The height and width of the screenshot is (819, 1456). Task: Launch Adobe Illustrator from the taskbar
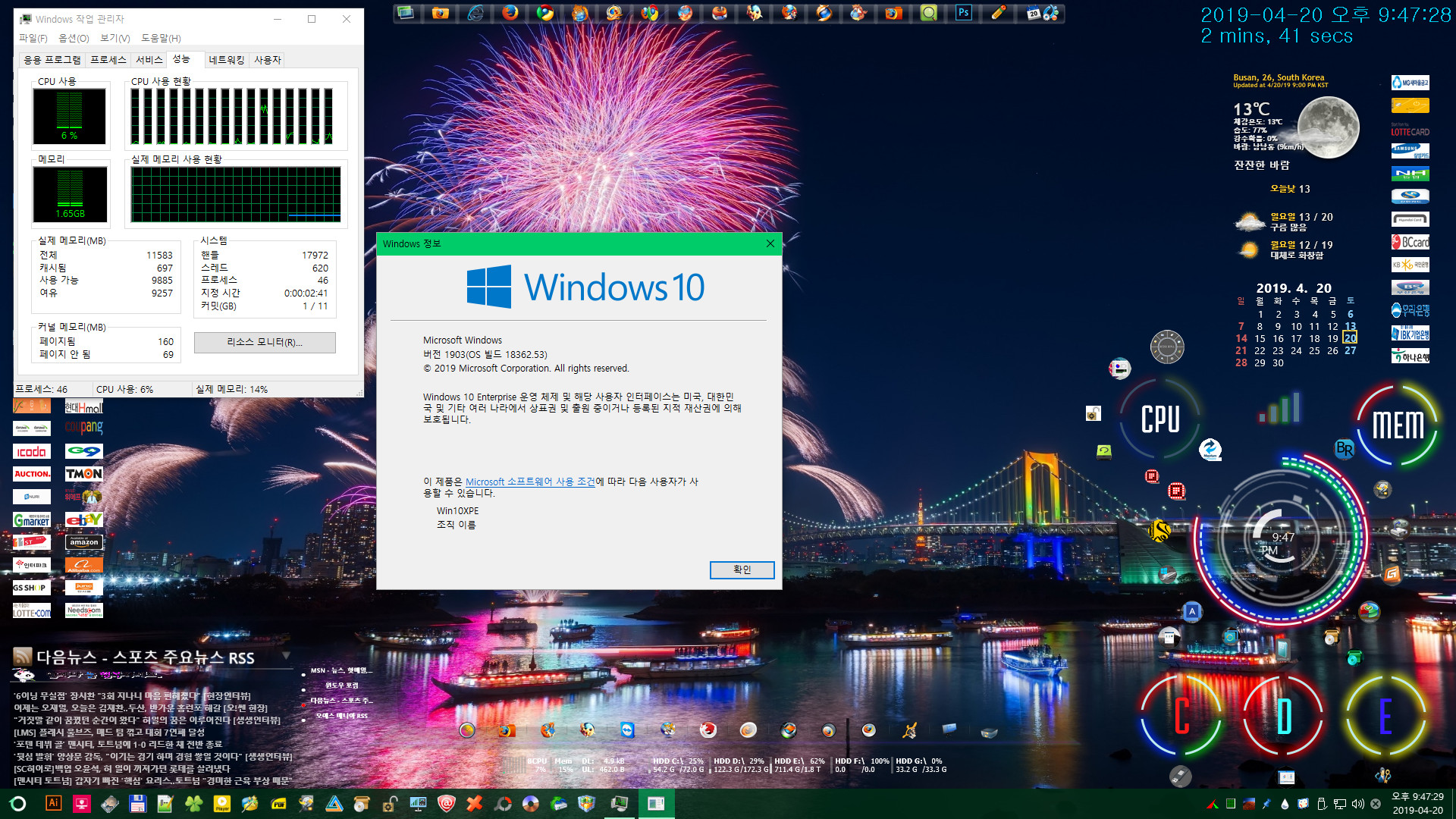click(x=53, y=803)
